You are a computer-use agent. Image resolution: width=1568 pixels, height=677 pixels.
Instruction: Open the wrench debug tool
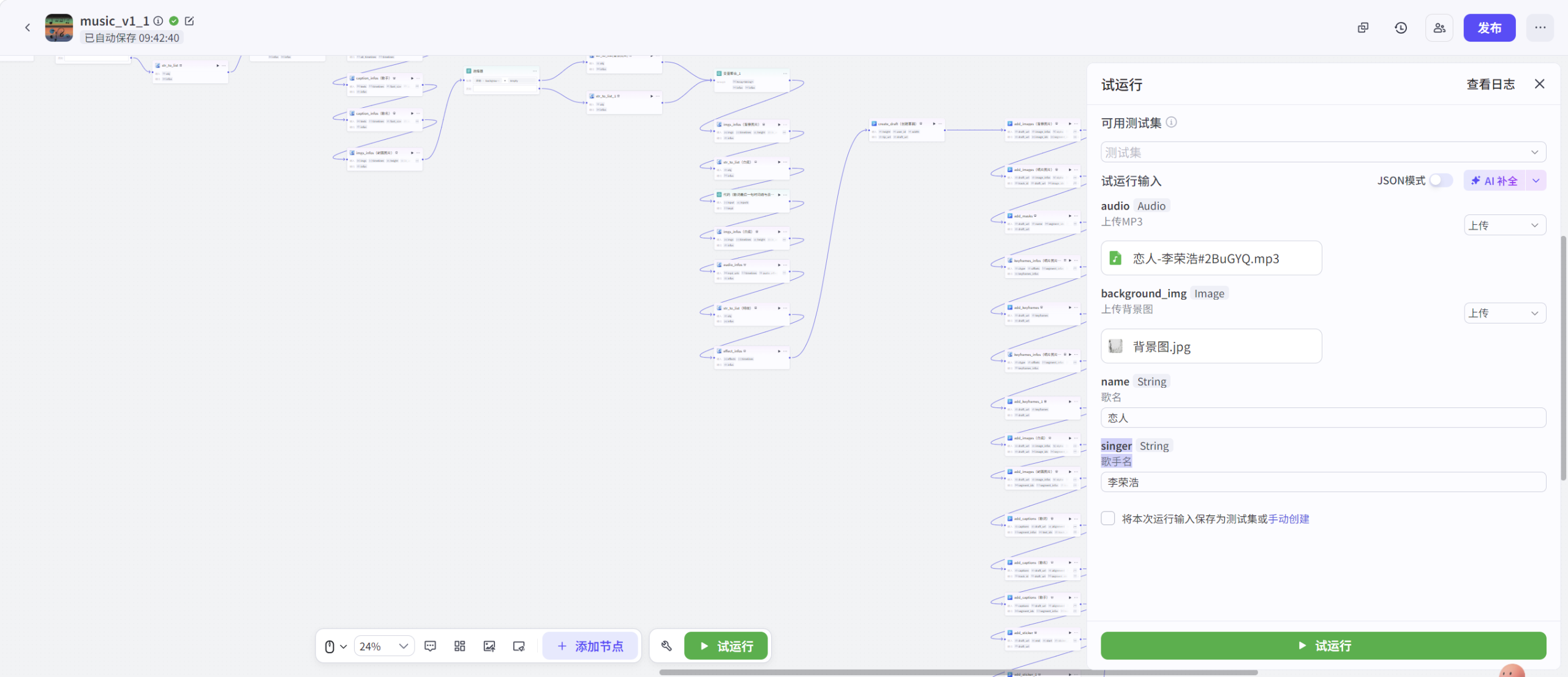tap(666, 646)
